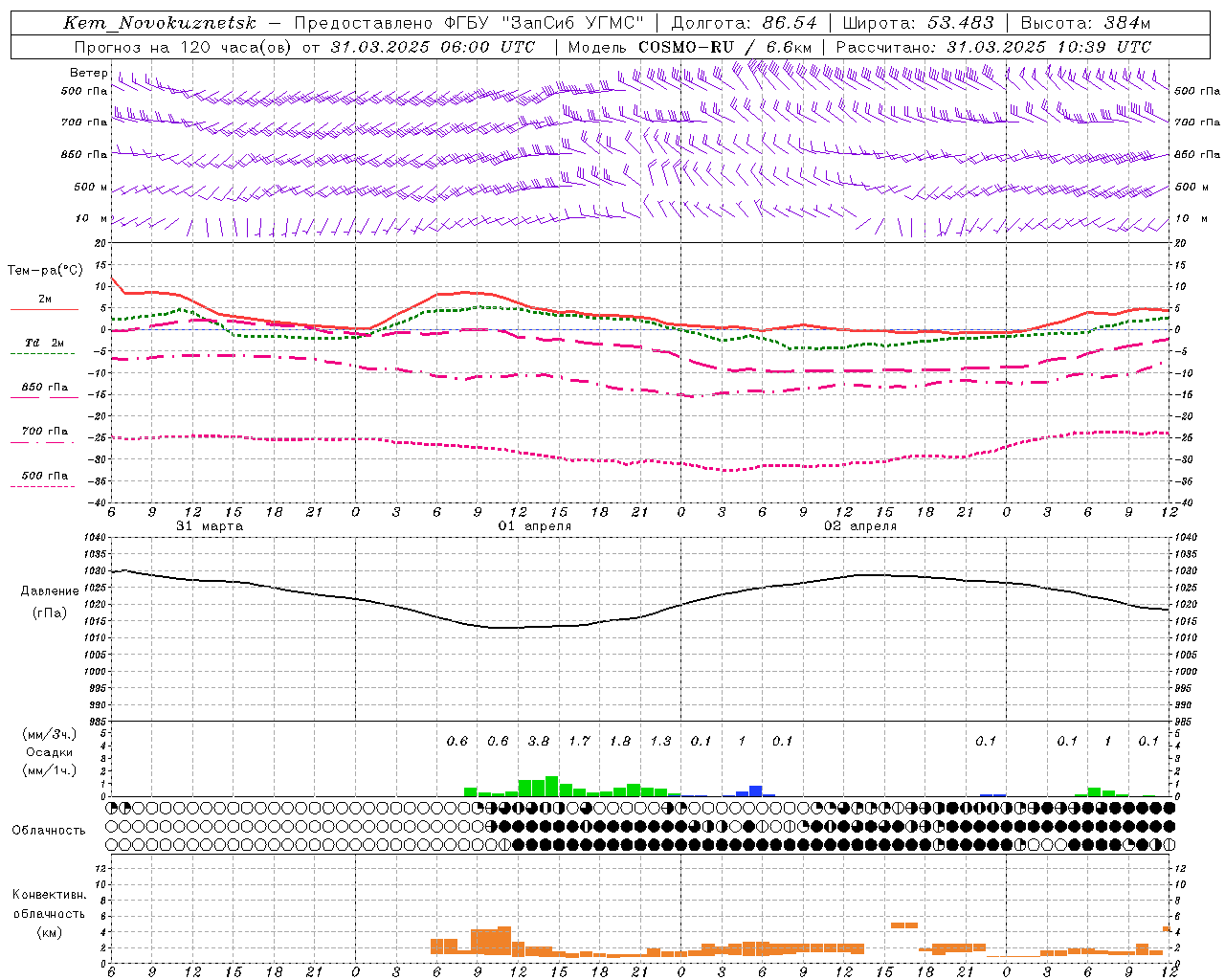Click the Облачность cloud cover label
The width and height of the screenshot is (1225, 980).
pos(49,831)
